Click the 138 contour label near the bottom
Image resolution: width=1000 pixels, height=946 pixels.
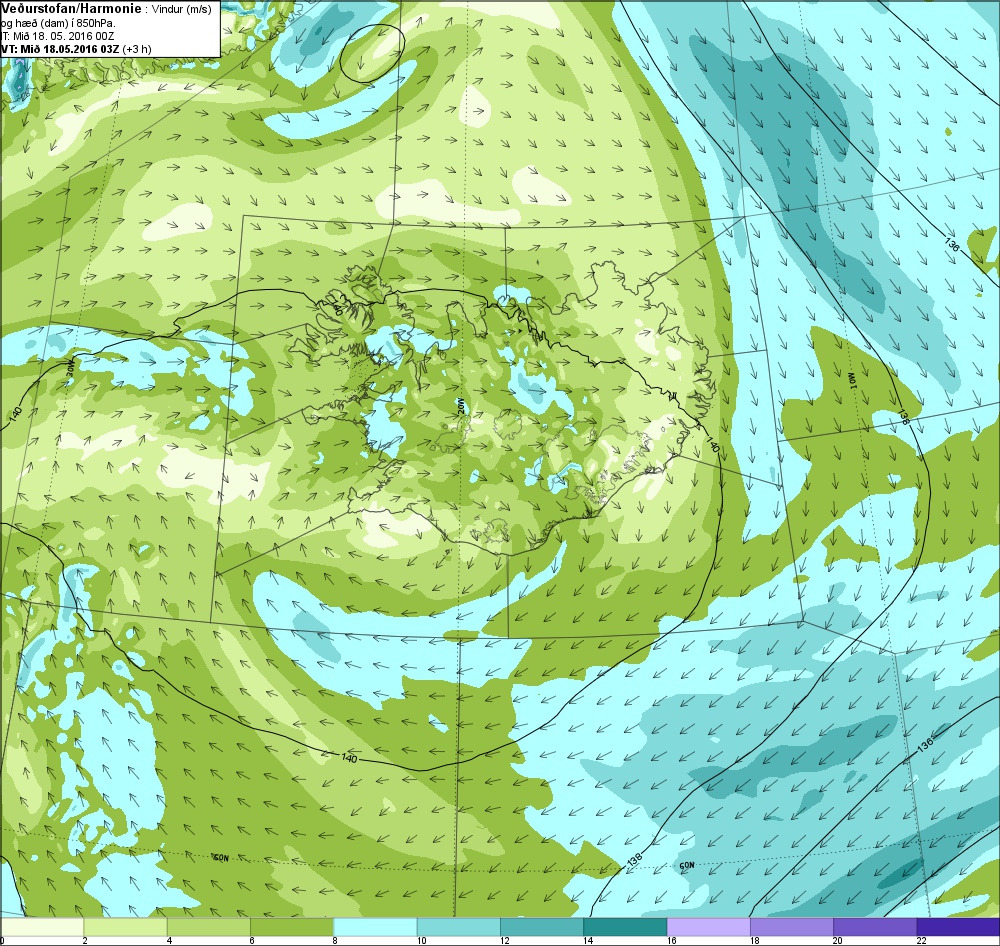point(634,860)
